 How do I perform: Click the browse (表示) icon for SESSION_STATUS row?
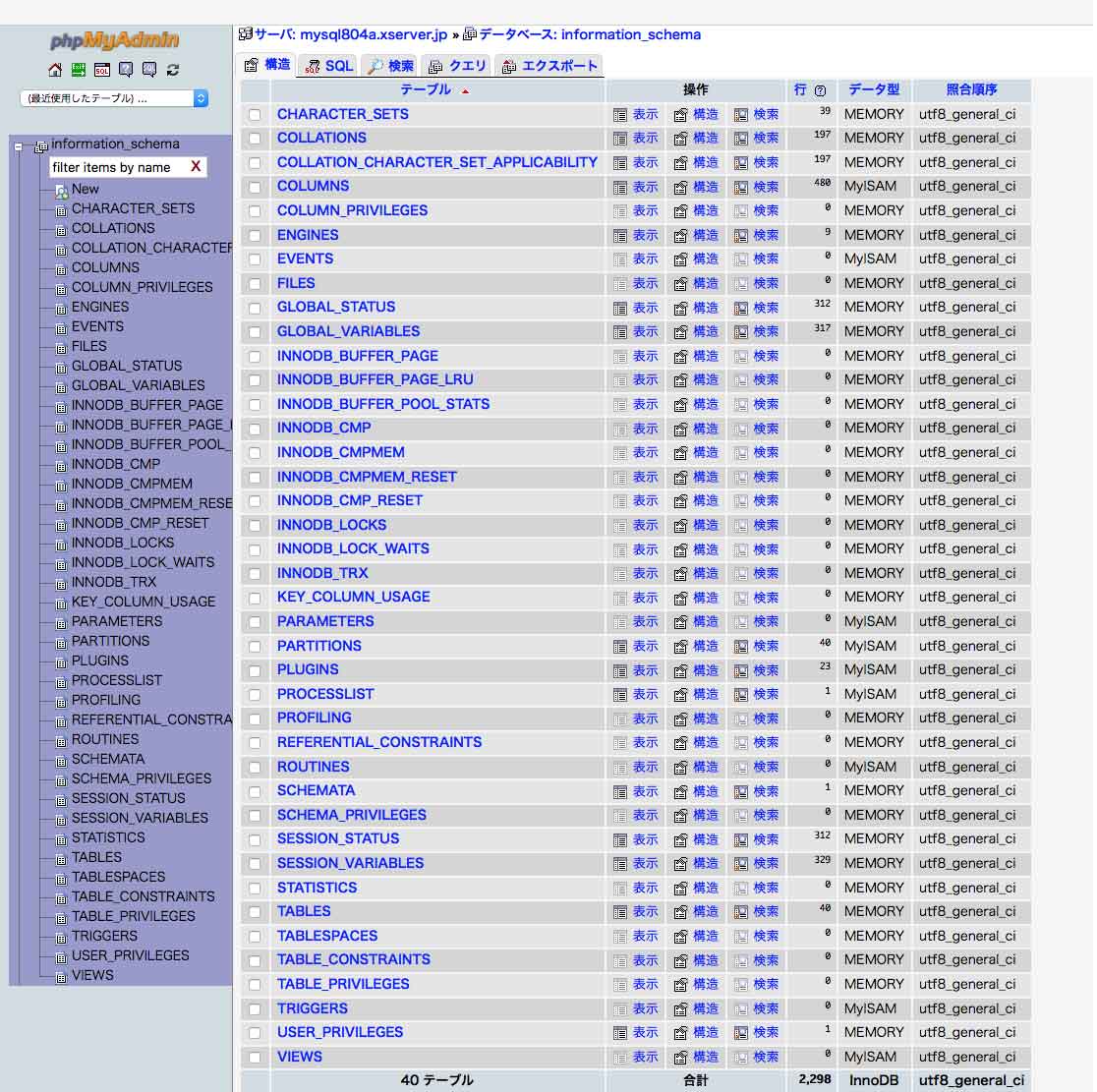point(620,840)
